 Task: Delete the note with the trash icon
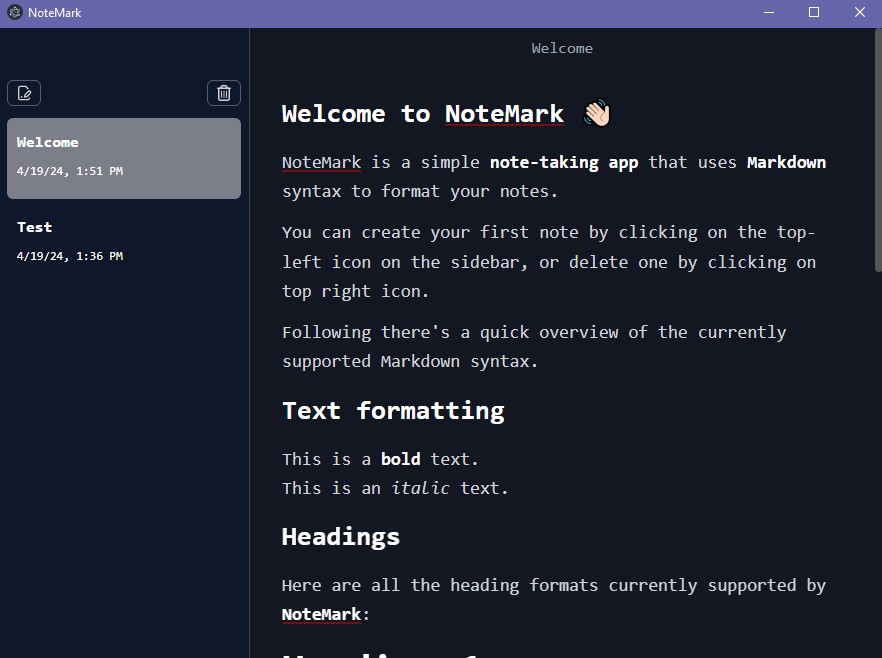pos(224,93)
